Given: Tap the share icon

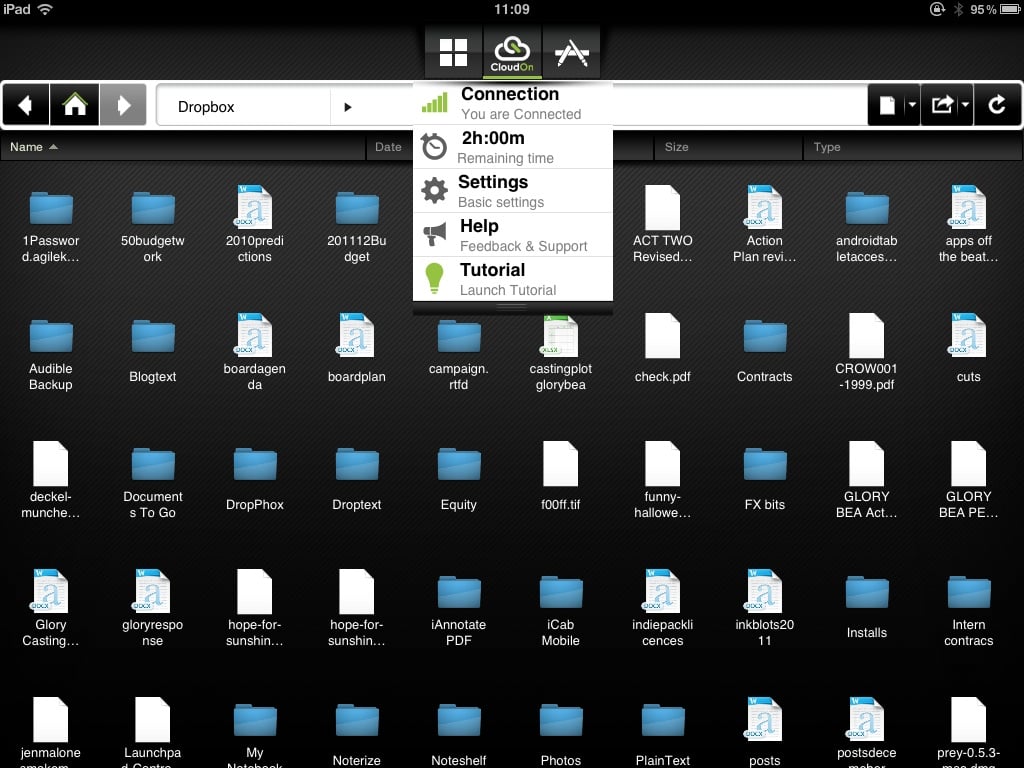Looking at the screenshot, I should [941, 104].
